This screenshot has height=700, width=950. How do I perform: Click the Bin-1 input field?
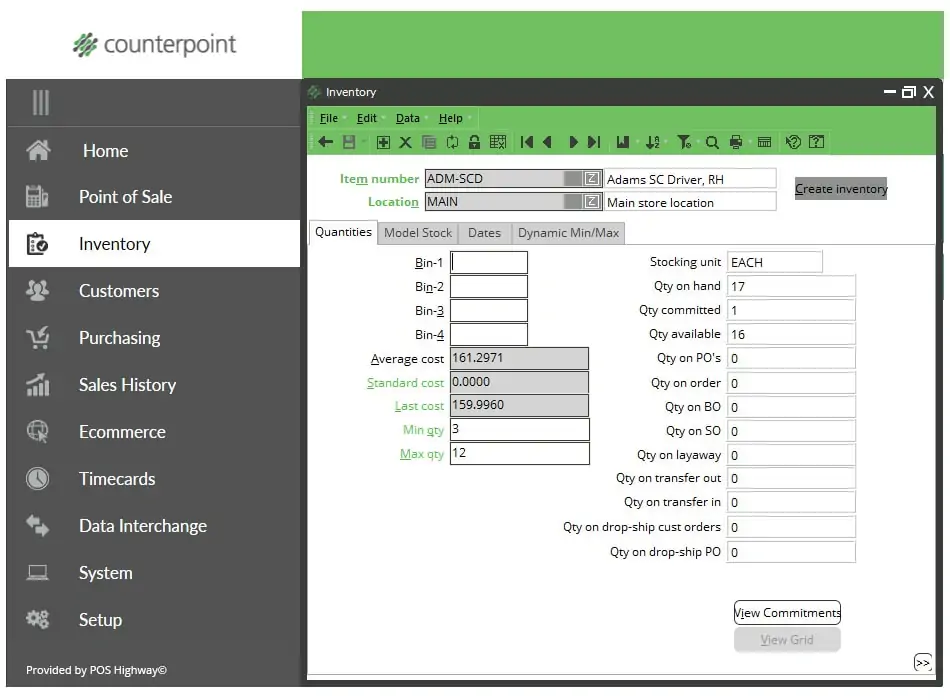tap(489, 263)
